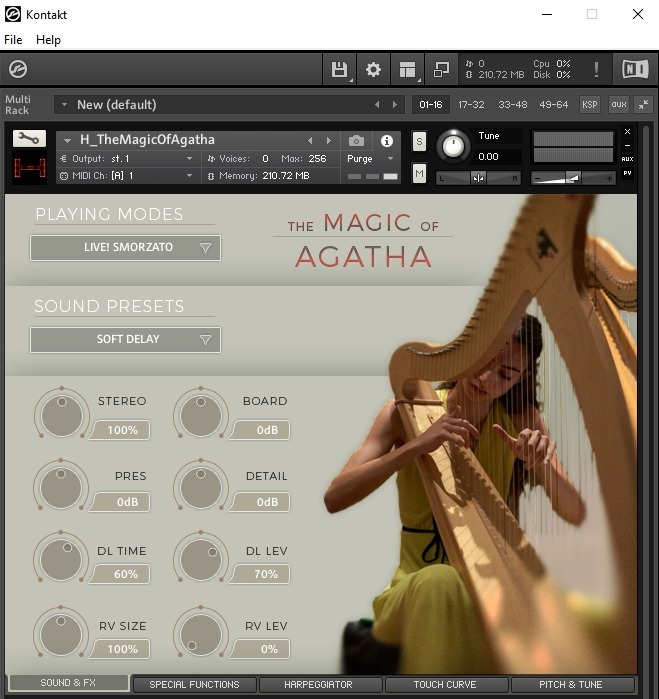Remove the instrument with the X icon

(627, 132)
